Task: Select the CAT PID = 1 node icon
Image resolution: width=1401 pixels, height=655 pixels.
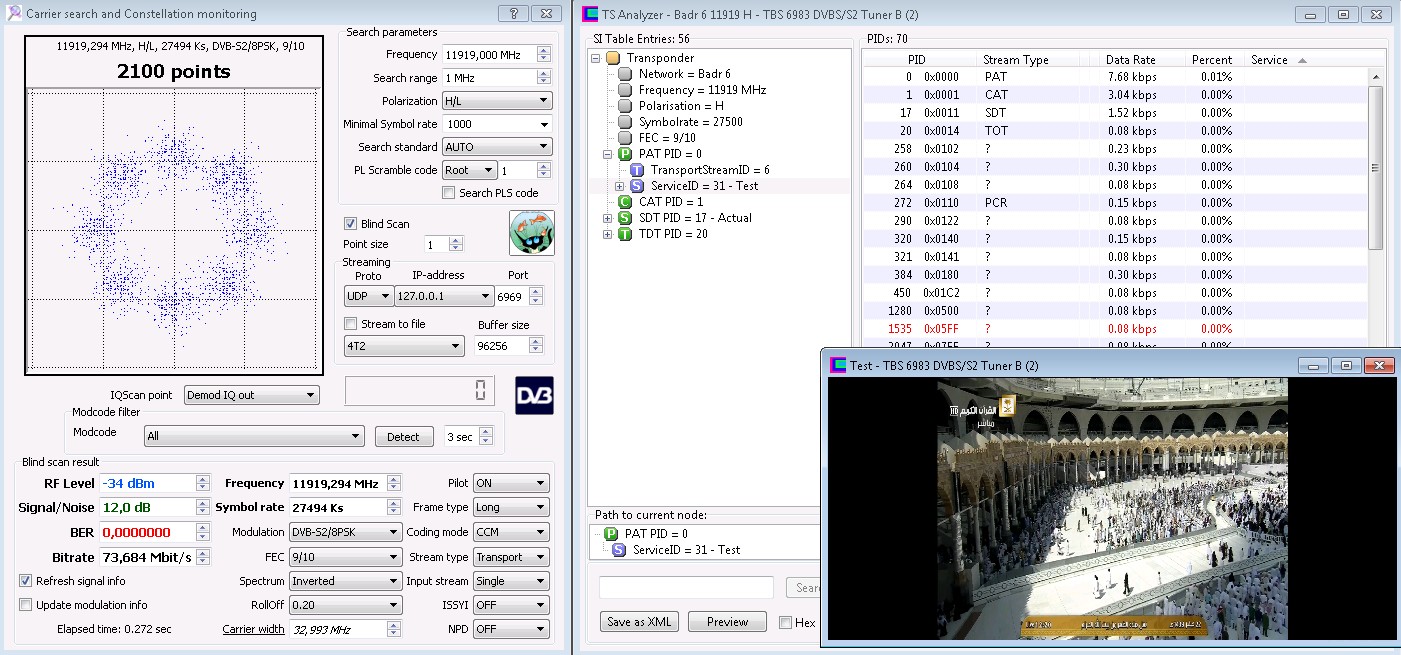Action: click(x=625, y=202)
